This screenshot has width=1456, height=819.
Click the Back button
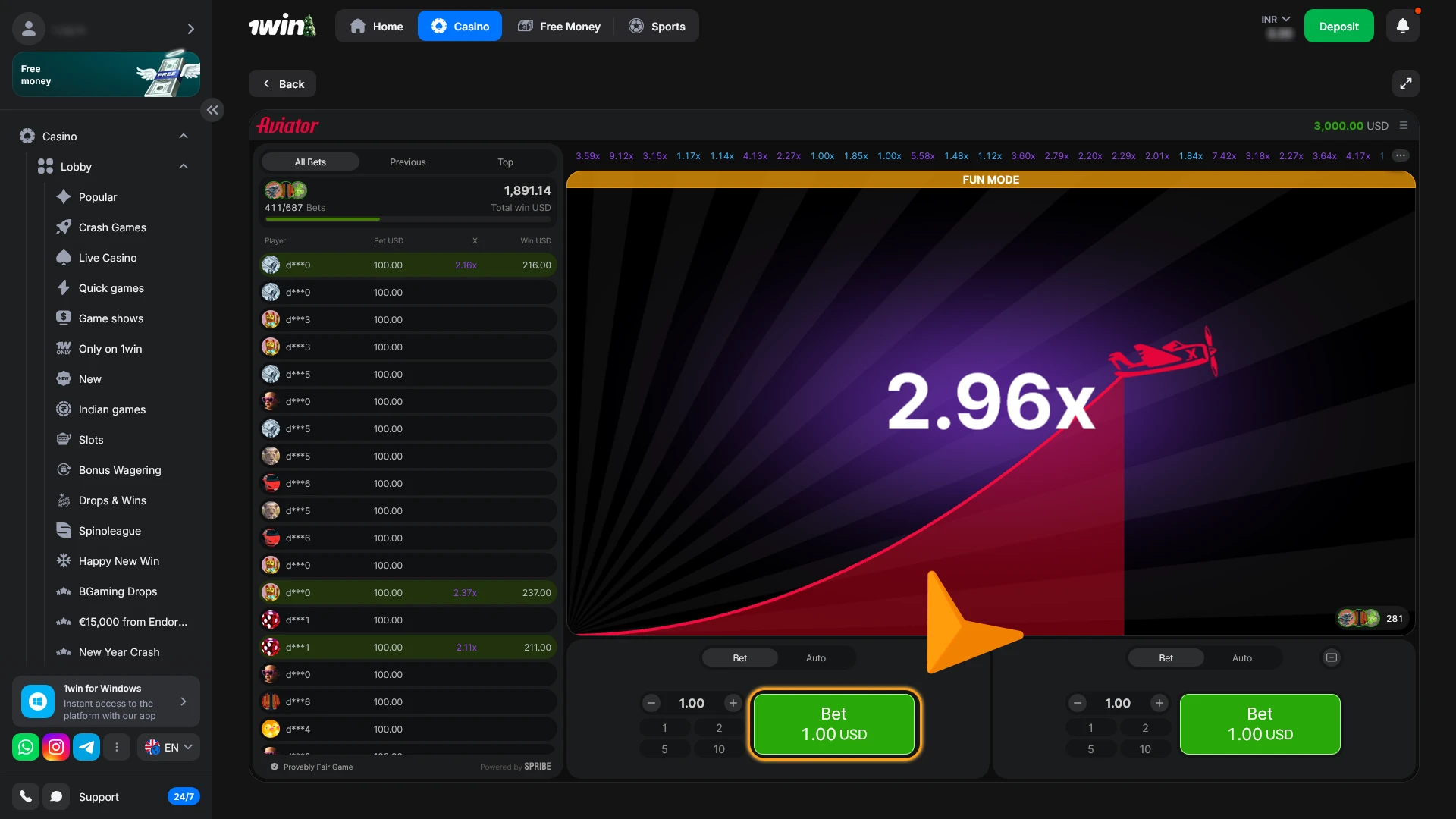(282, 83)
